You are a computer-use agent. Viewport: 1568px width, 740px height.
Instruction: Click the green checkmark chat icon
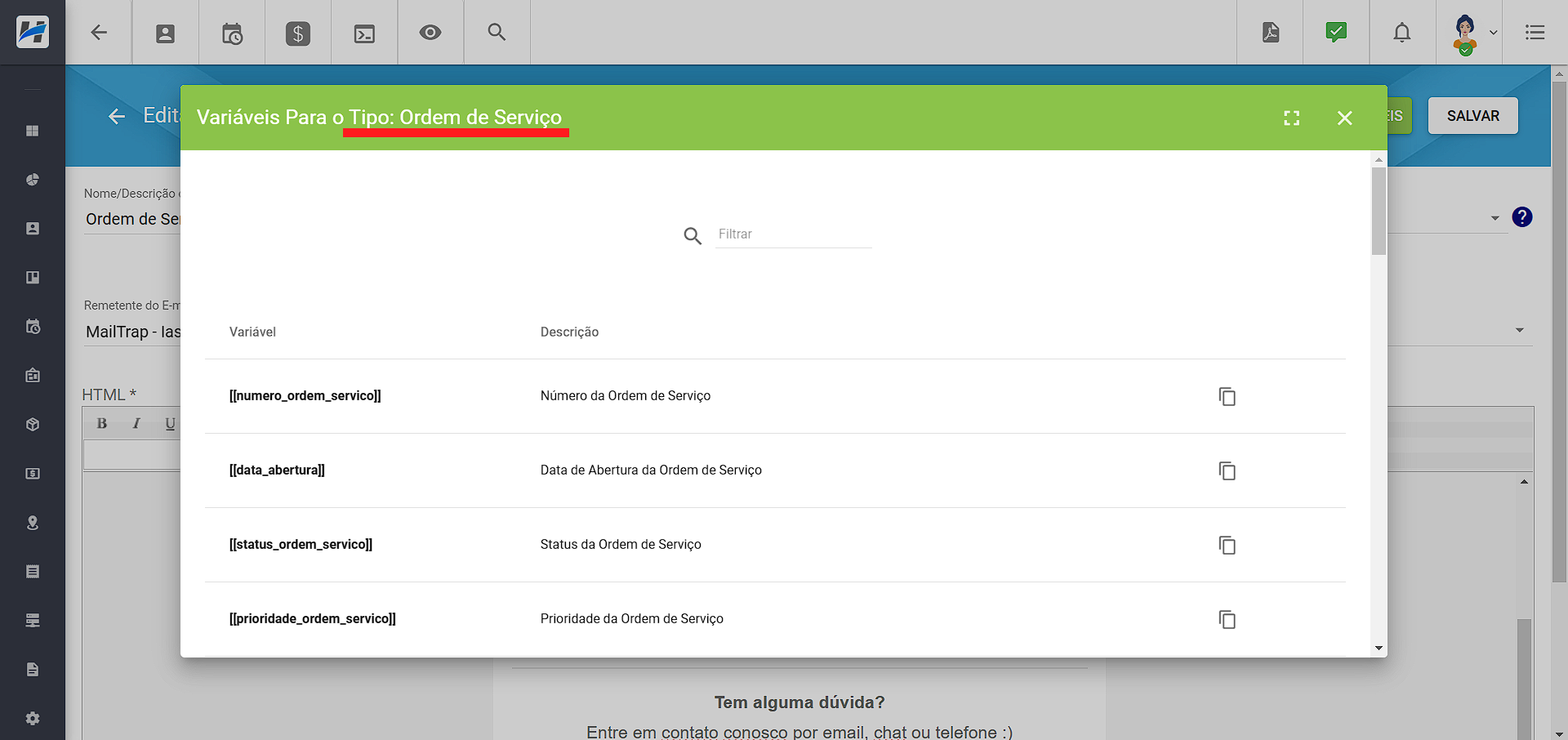[x=1336, y=32]
